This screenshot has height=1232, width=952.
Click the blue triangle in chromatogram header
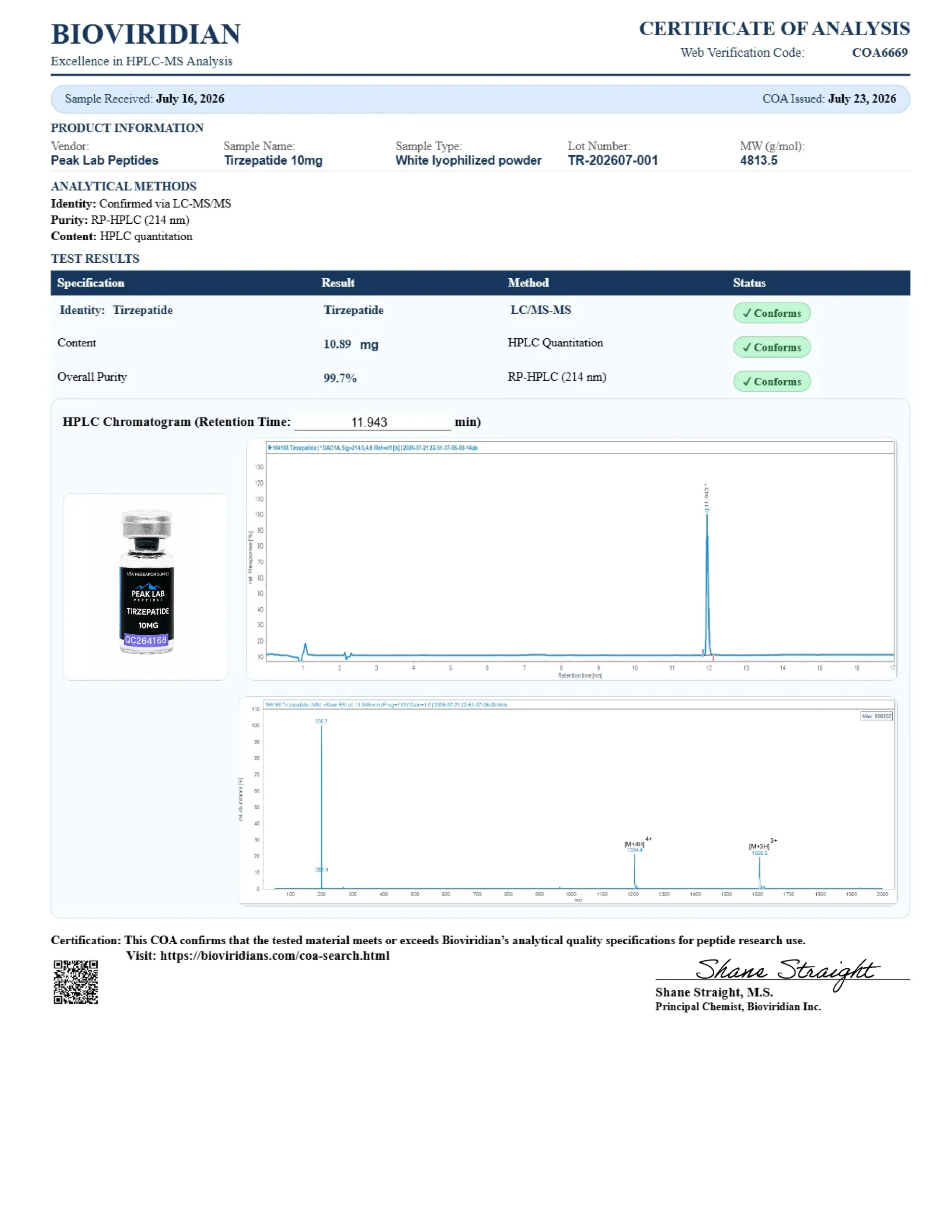pos(270,448)
